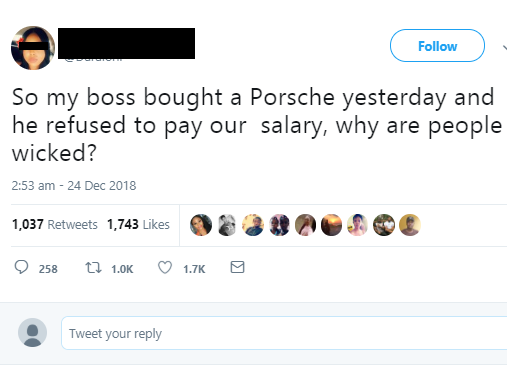Open the 2:53 am - 24 Dec 2018 timestamp

(x=74, y=186)
